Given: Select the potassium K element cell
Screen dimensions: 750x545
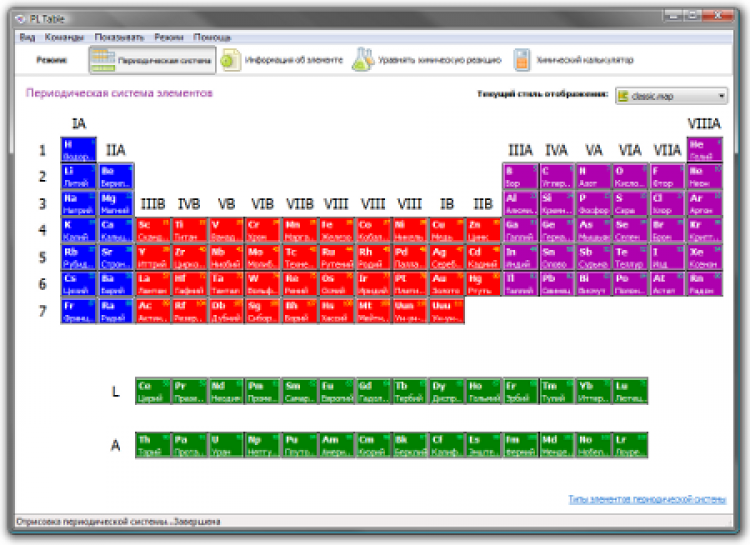Looking at the screenshot, I should (x=78, y=230).
